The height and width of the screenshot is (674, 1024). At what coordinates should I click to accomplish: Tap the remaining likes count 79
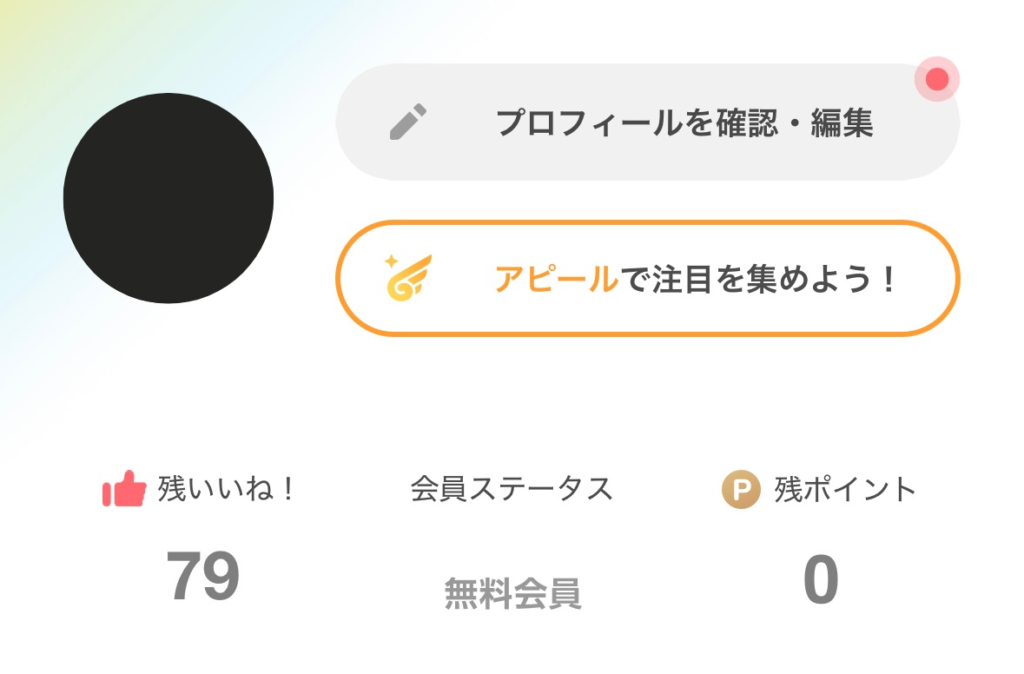click(203, 576)
